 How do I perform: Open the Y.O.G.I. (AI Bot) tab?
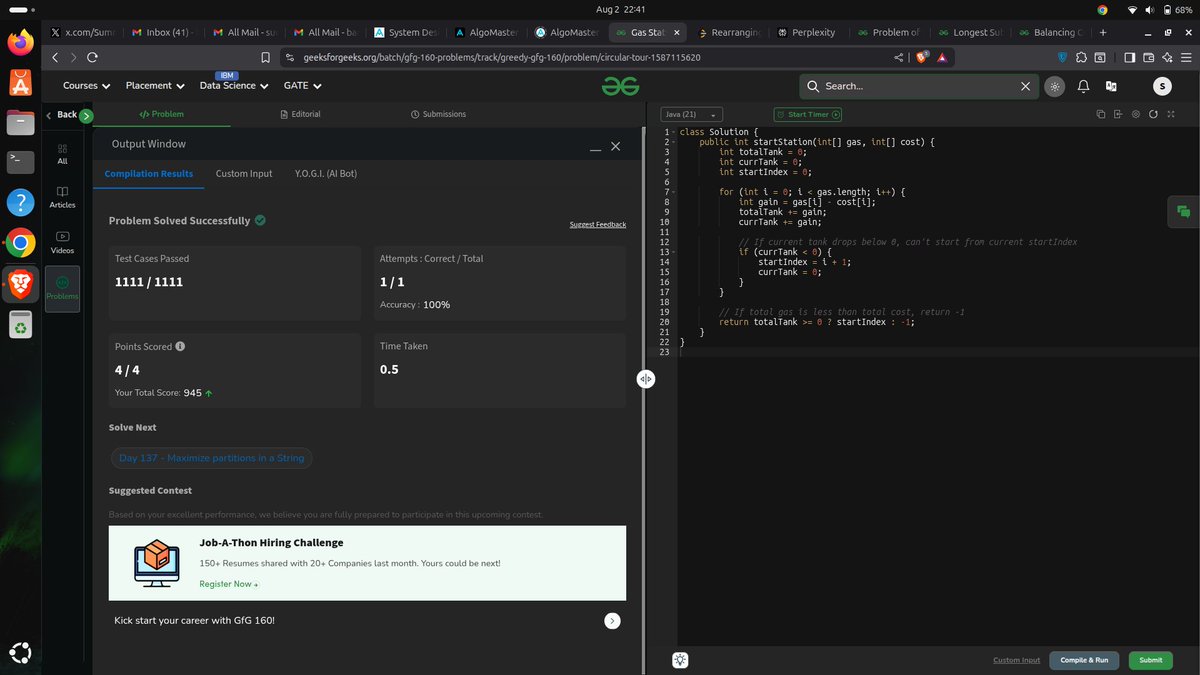tap(326, 173)
